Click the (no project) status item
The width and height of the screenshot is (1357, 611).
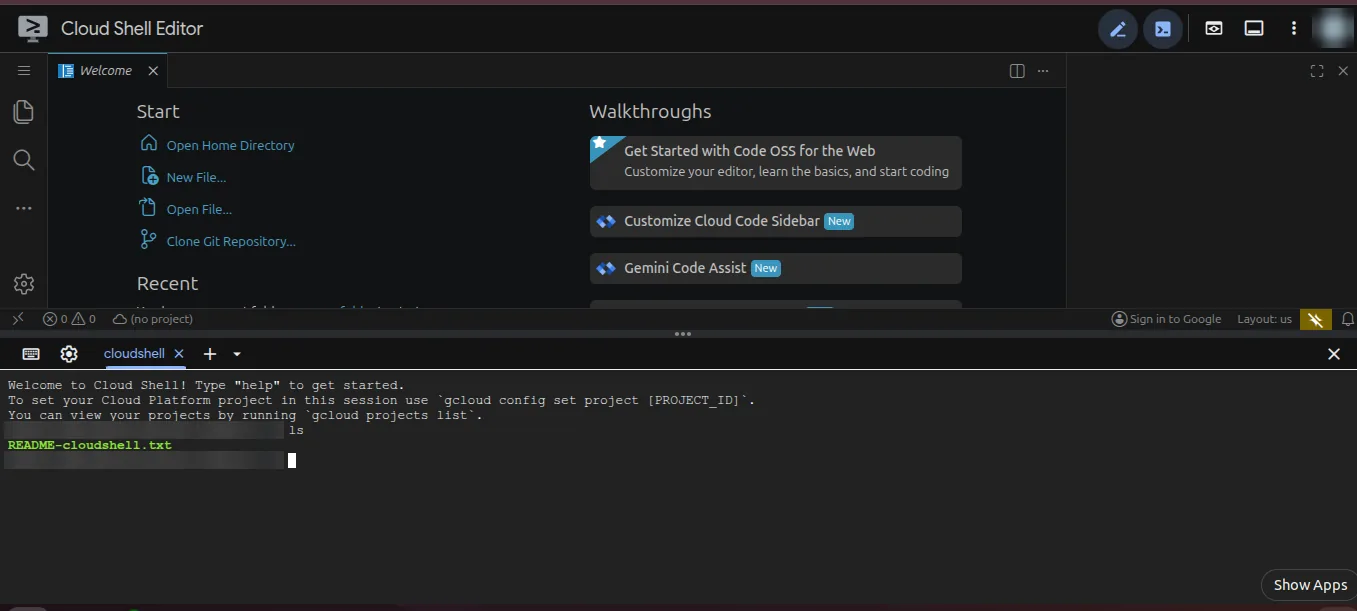[x=153, y=319]
